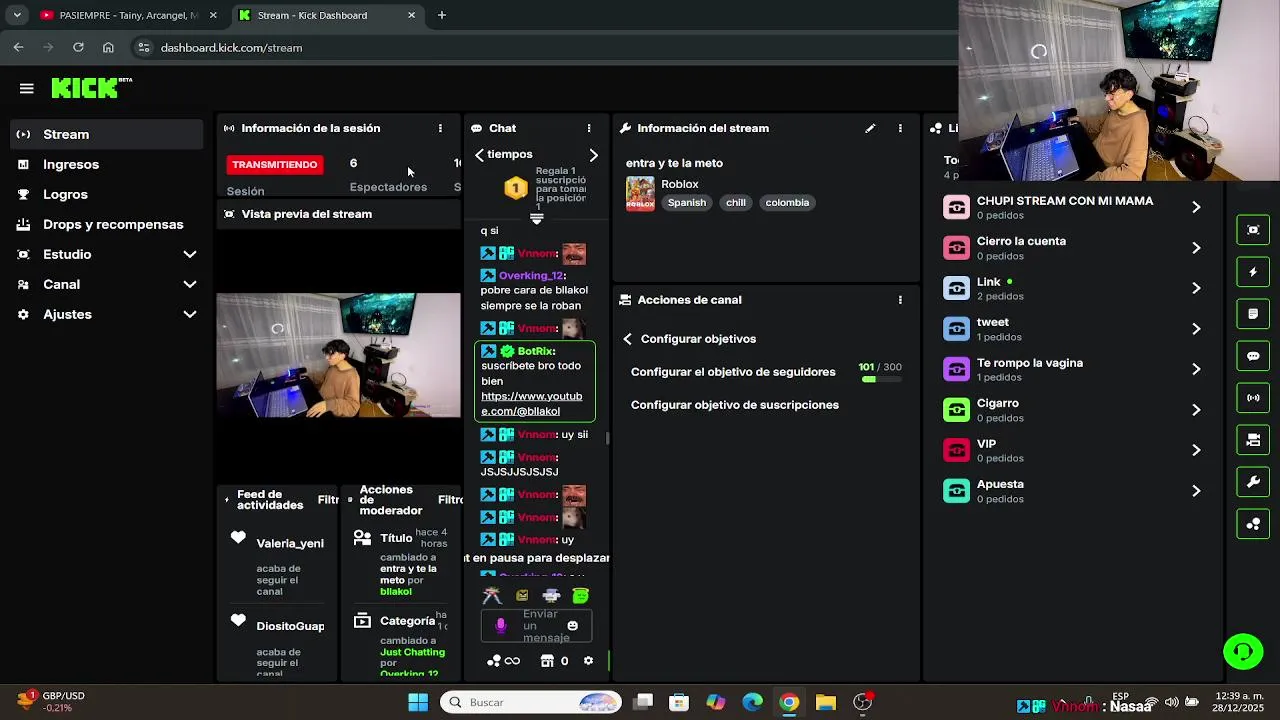The height and width of the screenshot is (720, 1280).
Task: Open the Cierro la cuenta reward chevron
Action: [1196, 248]
